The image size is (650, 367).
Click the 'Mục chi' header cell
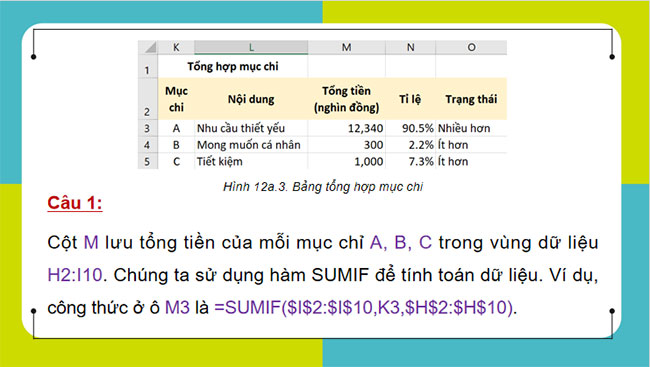point(176,99)
